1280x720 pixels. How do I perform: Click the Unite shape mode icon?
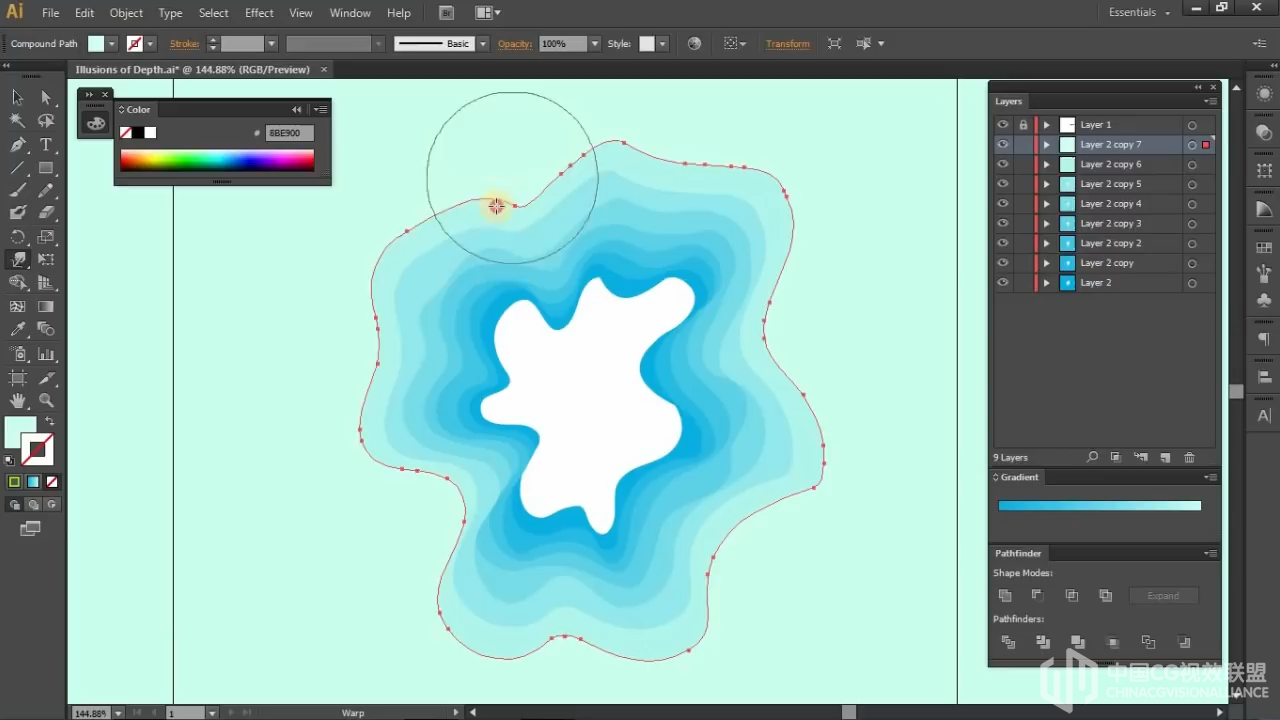pyautogui.click(x=1005, y=595)
